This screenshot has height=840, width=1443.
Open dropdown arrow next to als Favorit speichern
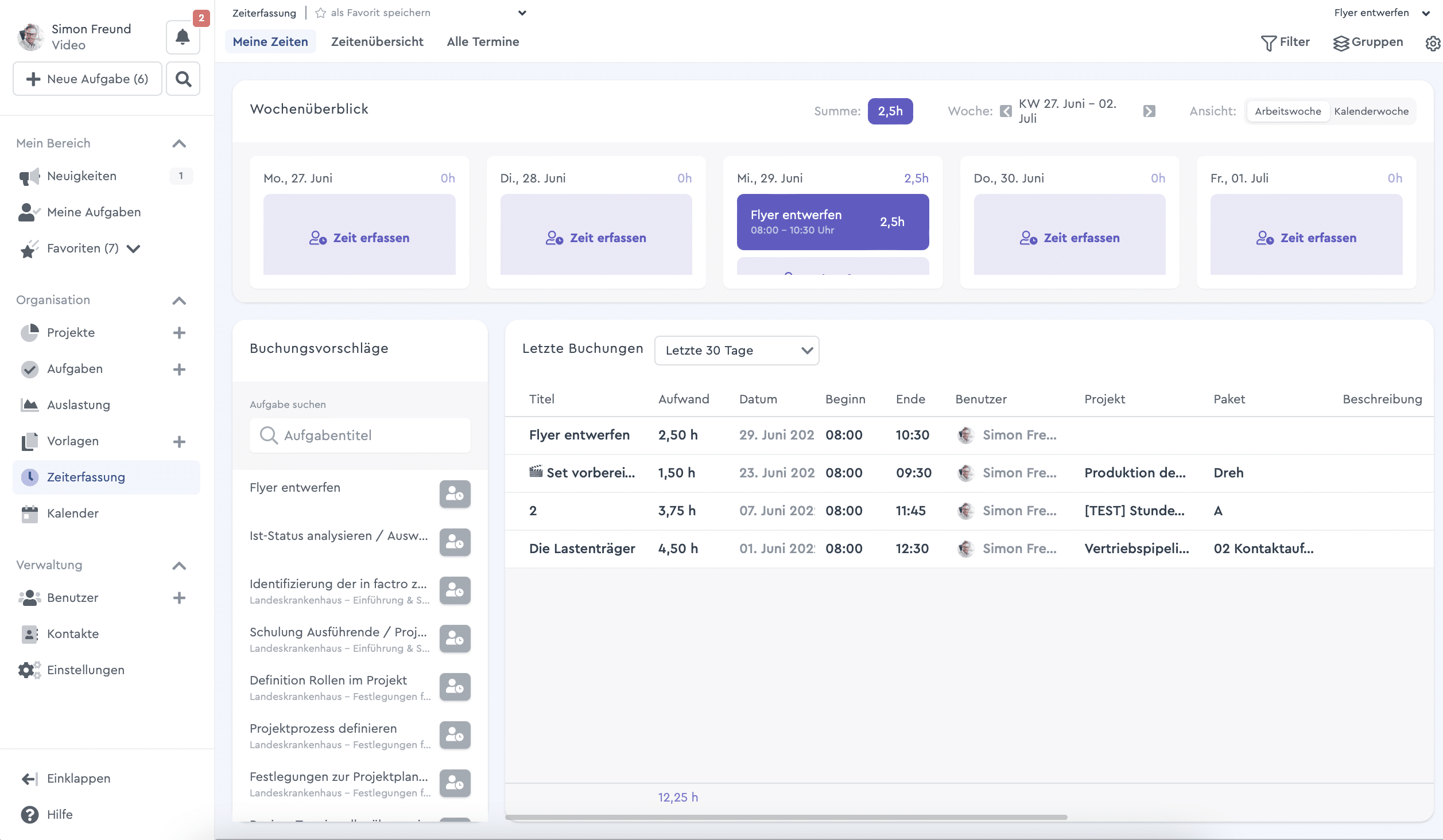[522, 13]
